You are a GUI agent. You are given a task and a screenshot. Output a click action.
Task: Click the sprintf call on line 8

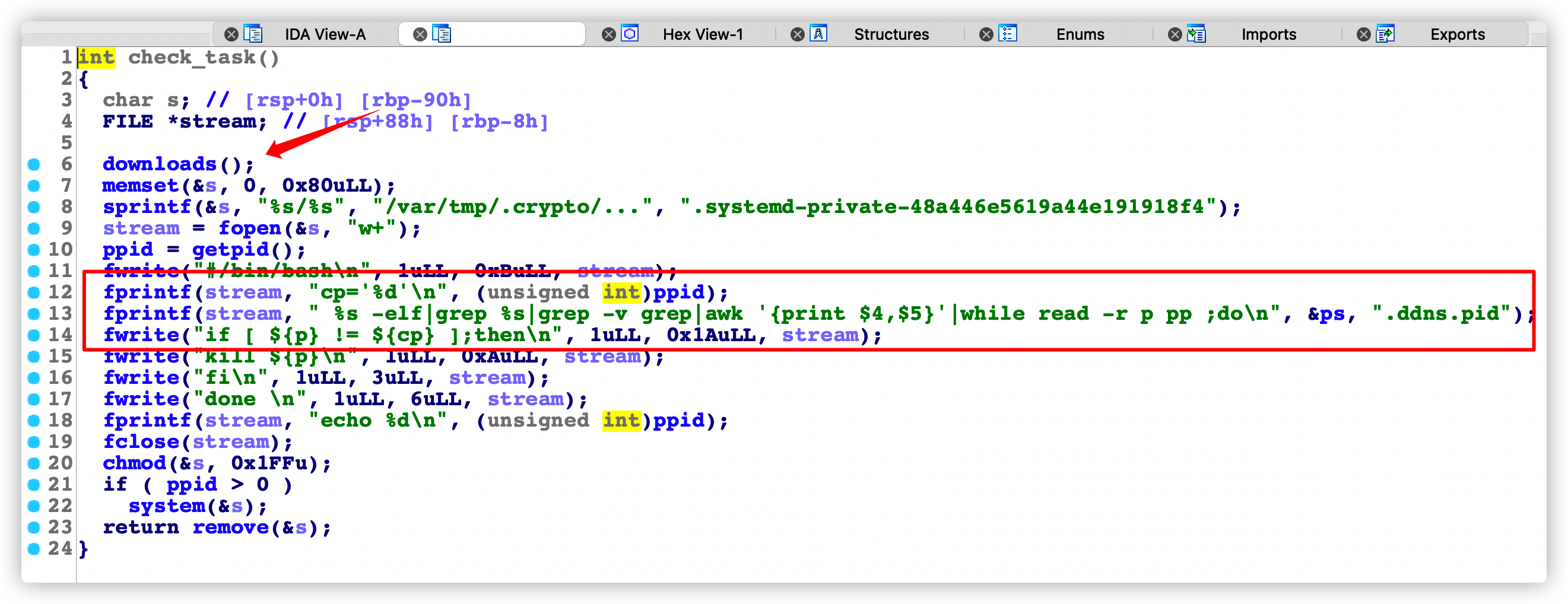tap(147, 207)
